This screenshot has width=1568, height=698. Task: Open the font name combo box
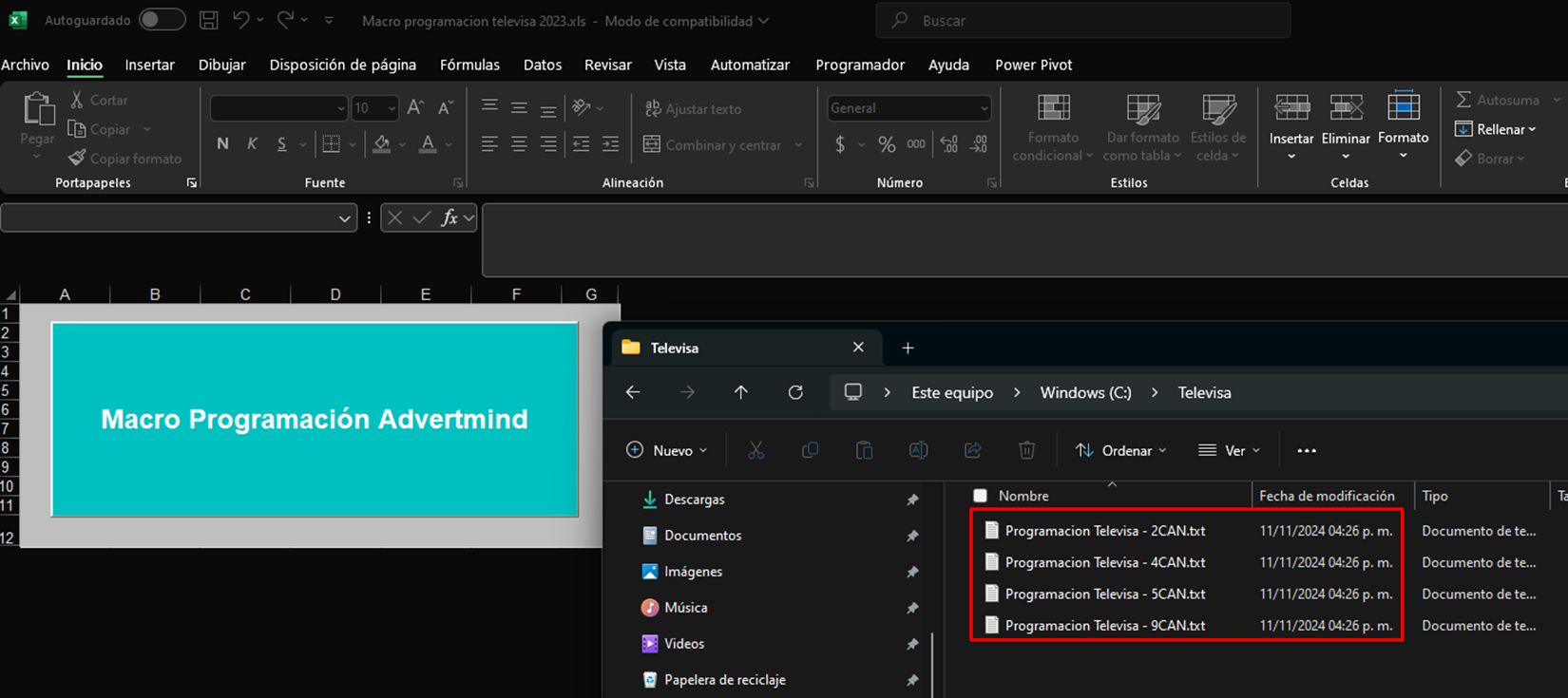tap(278, 108)
